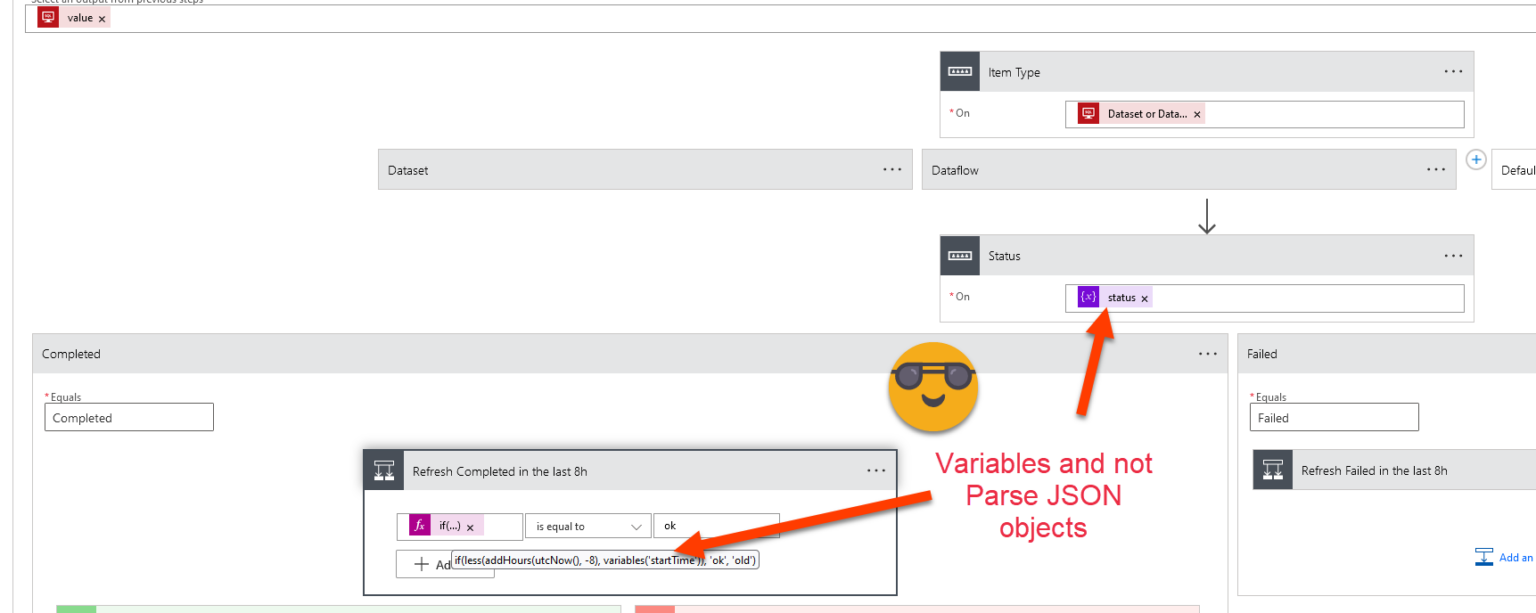Screen dimensions: 1536x613
Task: Select the Condition icon on Refresh Completed in the last 8h
Action: tap(384, 469)
